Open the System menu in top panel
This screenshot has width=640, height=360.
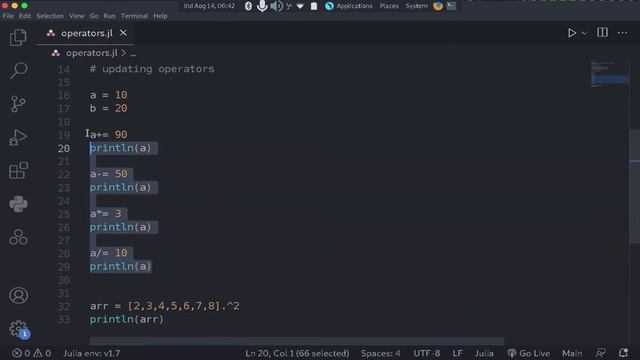[x=416, y=6]
